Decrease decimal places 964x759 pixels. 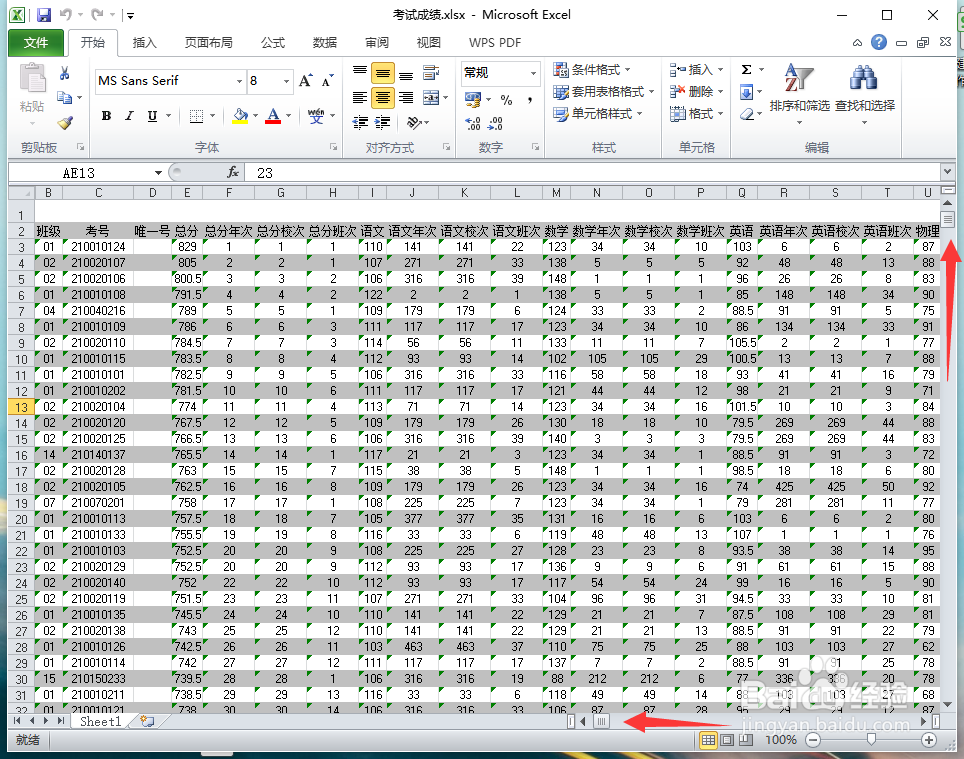pyautogui.click(x=496, y=124)
